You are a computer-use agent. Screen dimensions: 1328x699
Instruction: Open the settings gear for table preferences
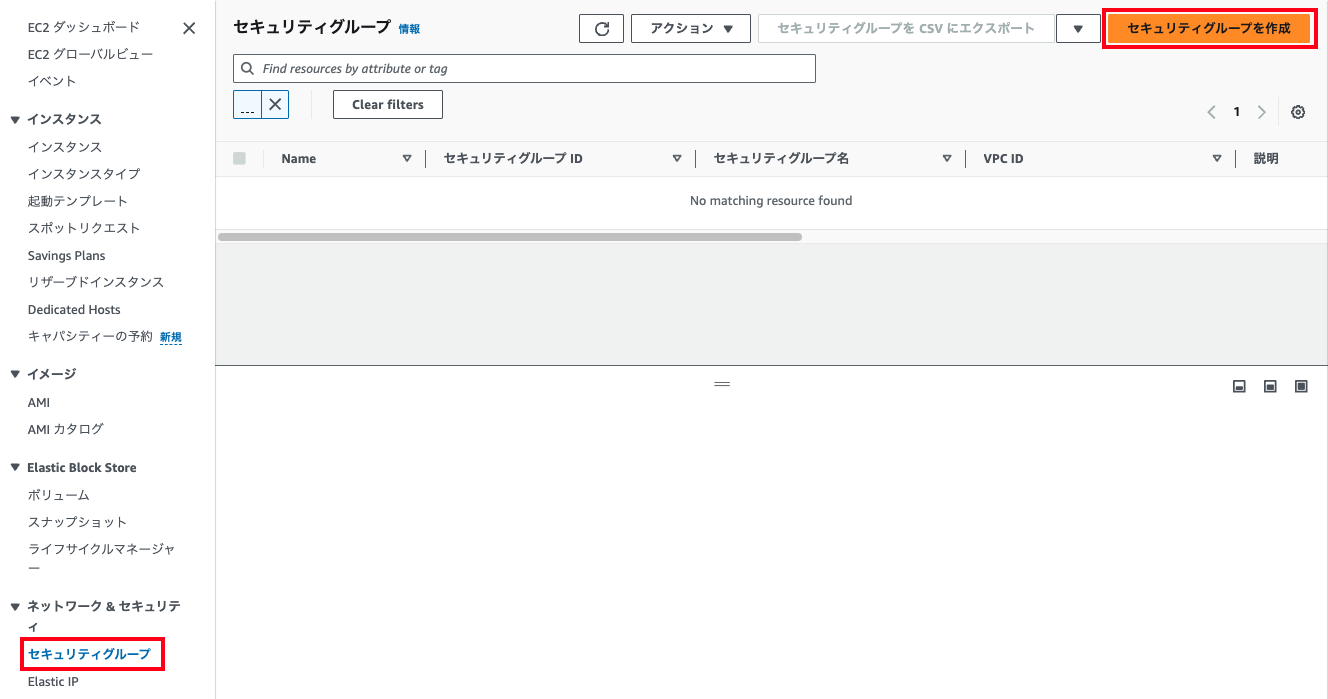(x=1298, y=112)
